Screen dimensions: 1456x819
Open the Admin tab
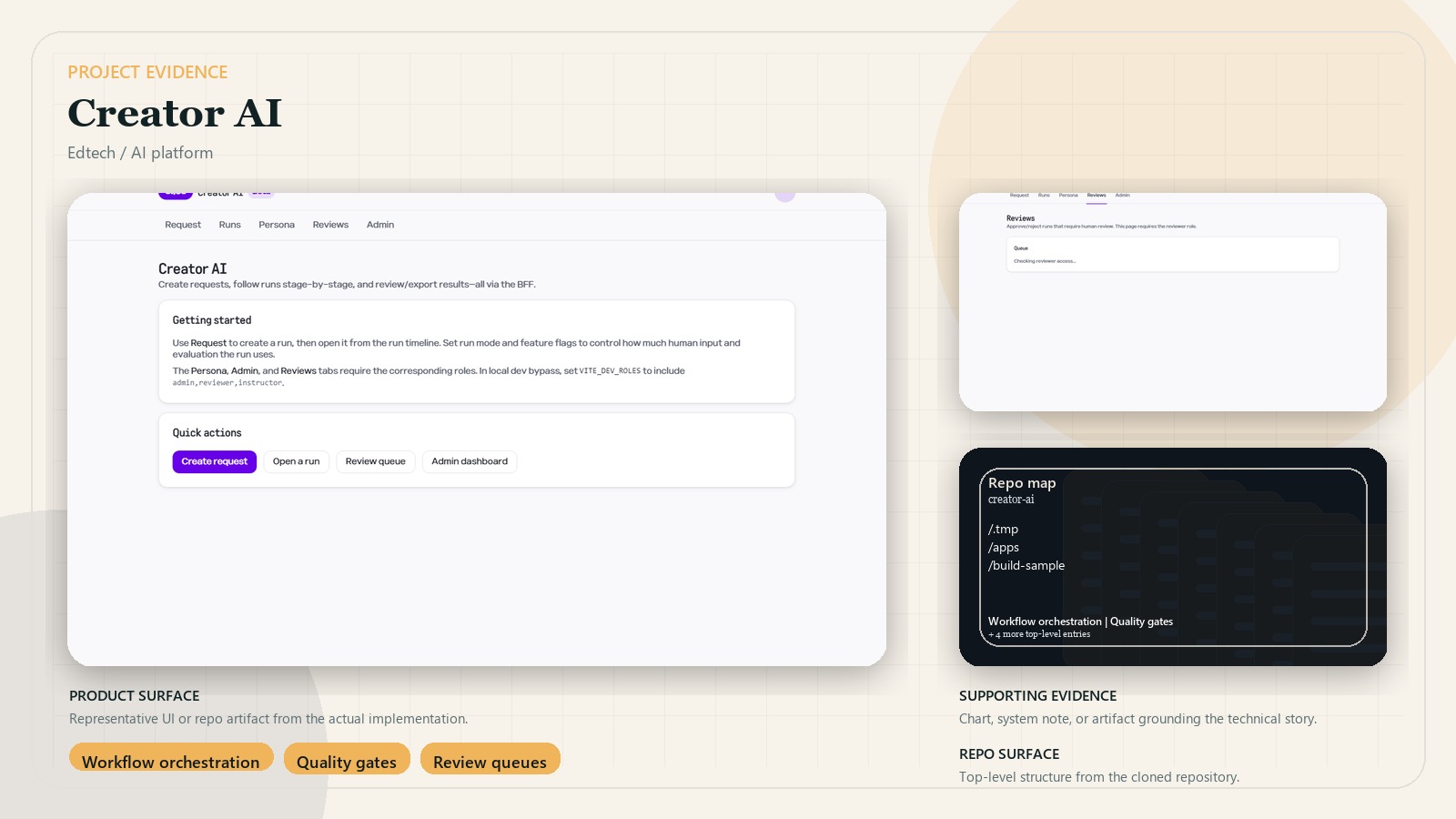(379, 225)
